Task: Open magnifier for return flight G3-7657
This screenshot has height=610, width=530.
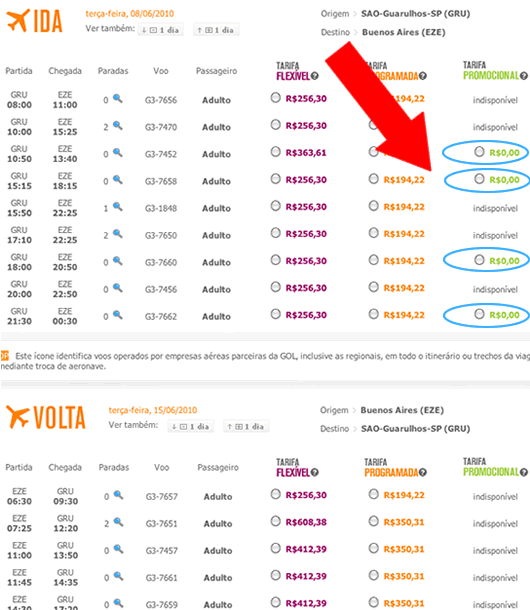Action: pyautogui.click(x=118, y=495)
